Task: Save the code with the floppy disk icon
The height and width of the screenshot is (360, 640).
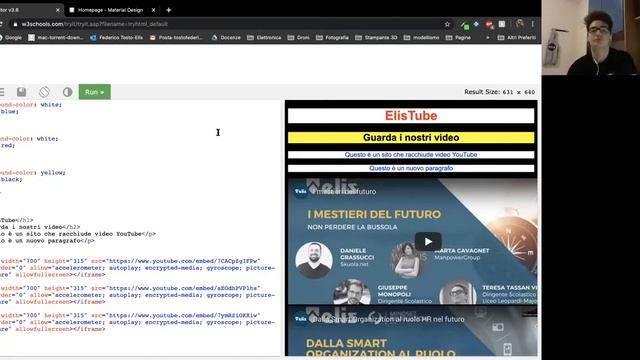Action: pos(22,92)
